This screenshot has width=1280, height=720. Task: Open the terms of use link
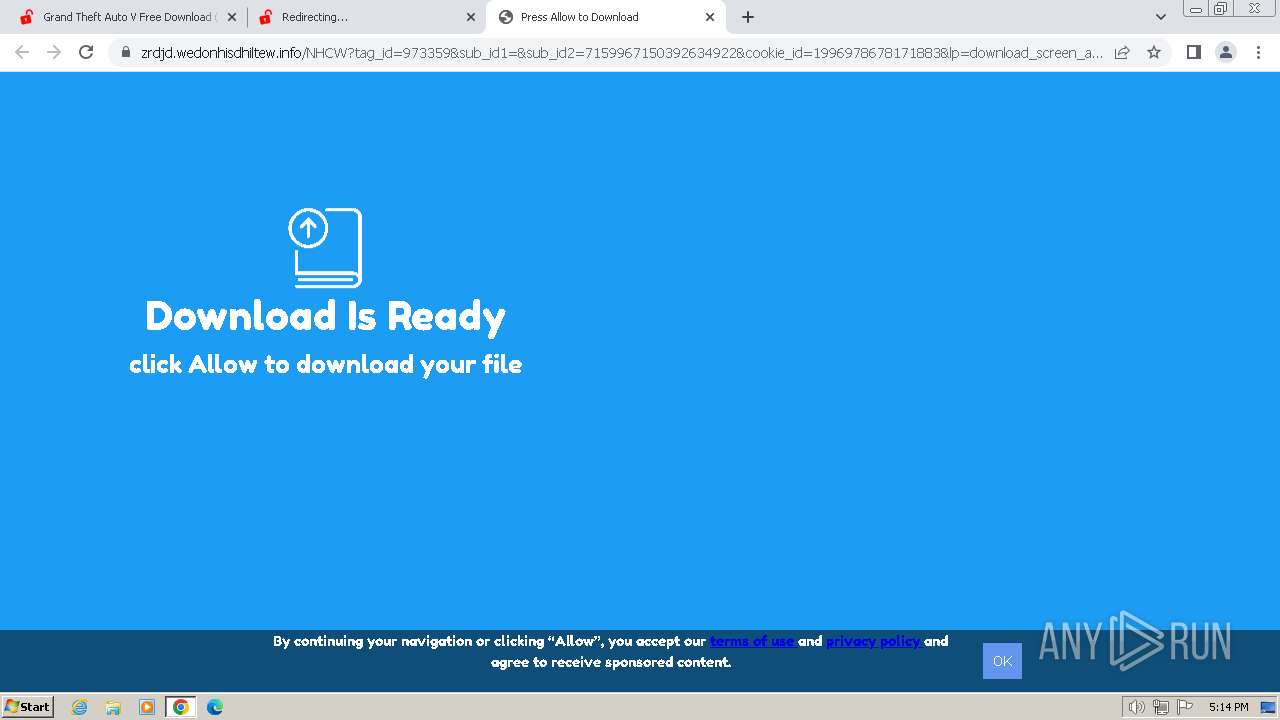[x=753, y=641]
